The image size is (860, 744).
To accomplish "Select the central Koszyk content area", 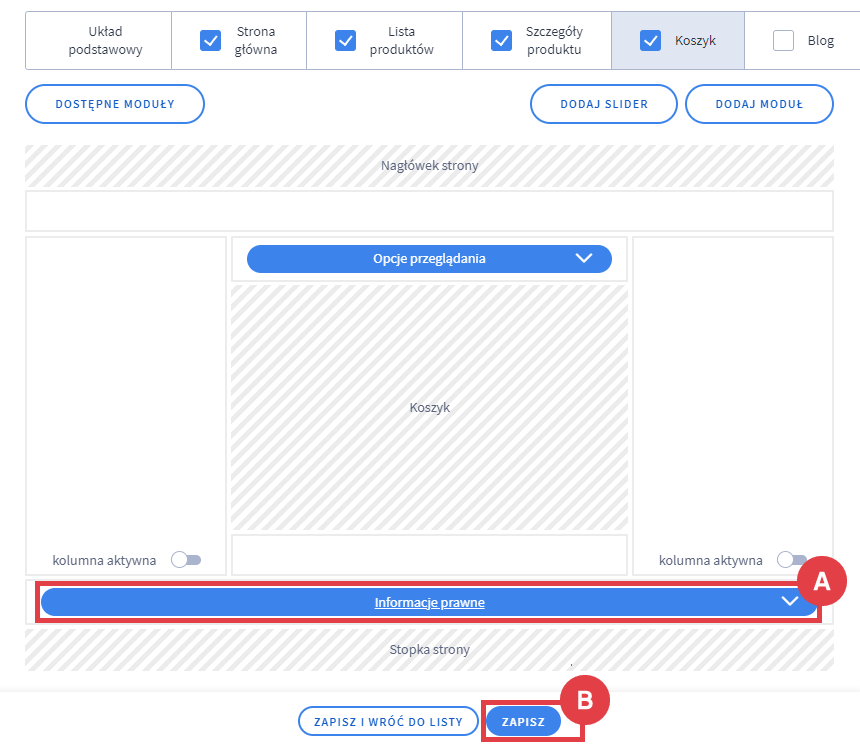I will tap(429, 408).
